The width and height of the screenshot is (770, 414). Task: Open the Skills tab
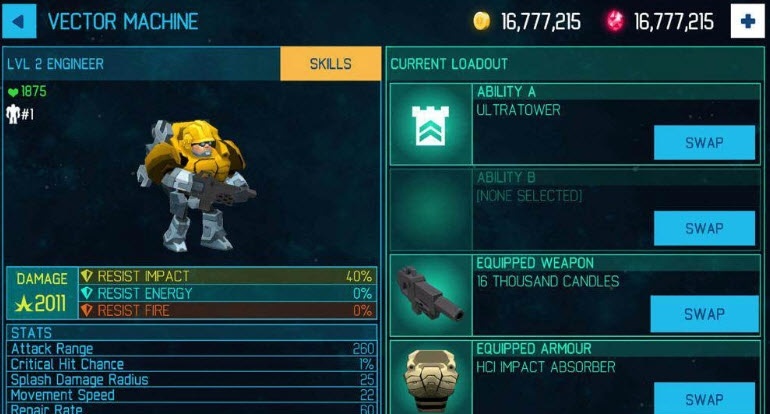click(x=330, y=64)
